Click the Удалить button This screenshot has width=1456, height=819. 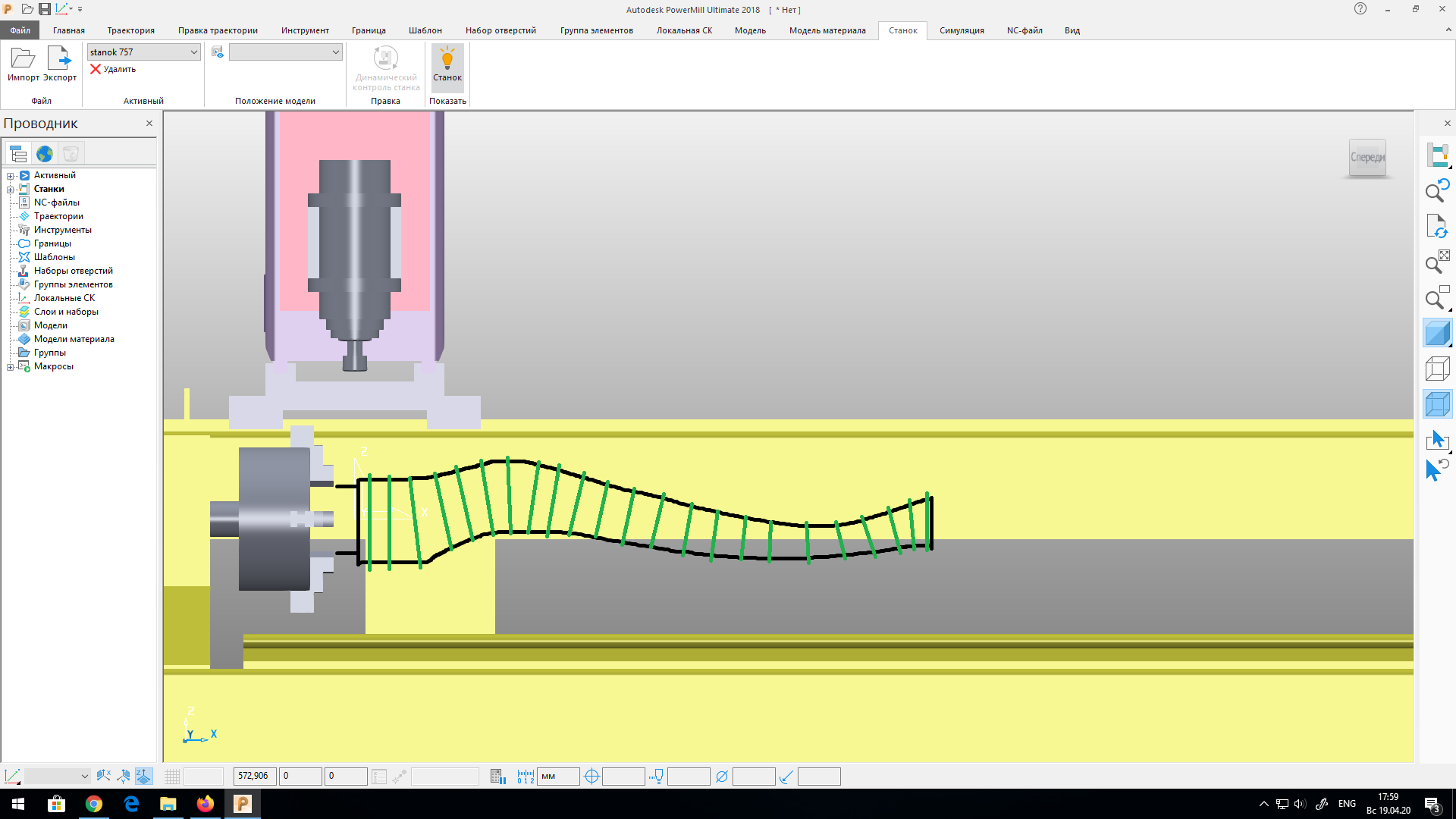coord(113,69)
